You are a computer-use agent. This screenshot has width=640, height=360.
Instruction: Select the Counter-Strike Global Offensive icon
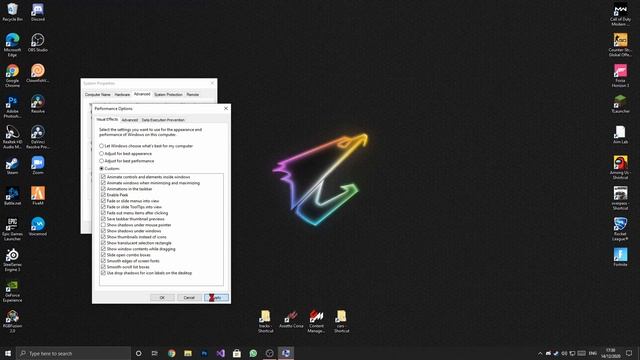[620, 45]
